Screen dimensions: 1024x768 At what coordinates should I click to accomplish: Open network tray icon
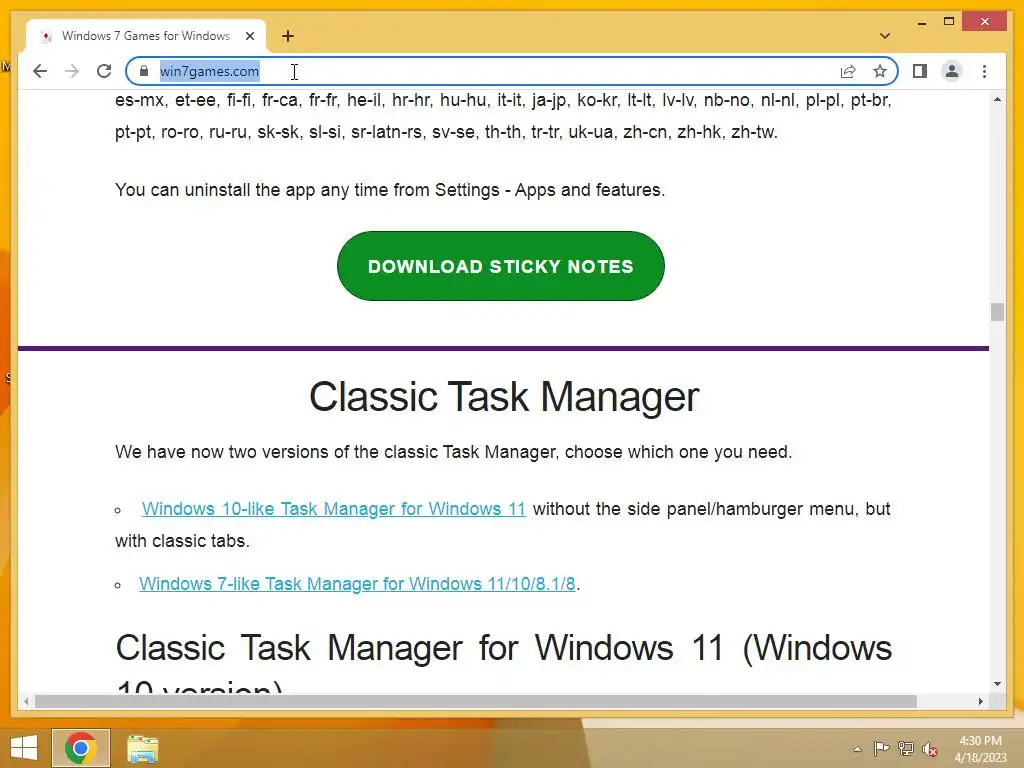point(906,749)
